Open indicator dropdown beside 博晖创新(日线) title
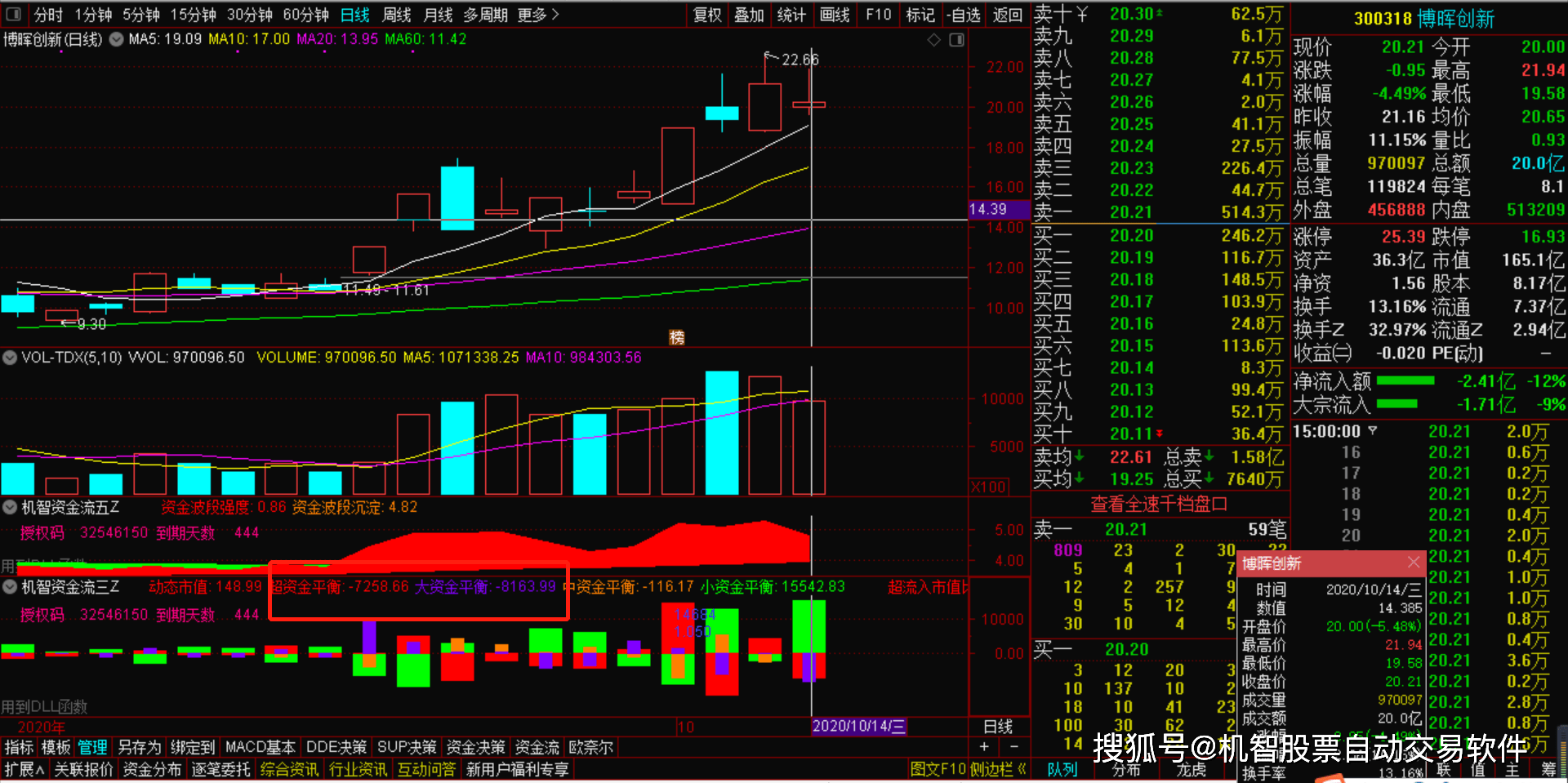Screen dimensions: 1568x783 click(117, 38)
